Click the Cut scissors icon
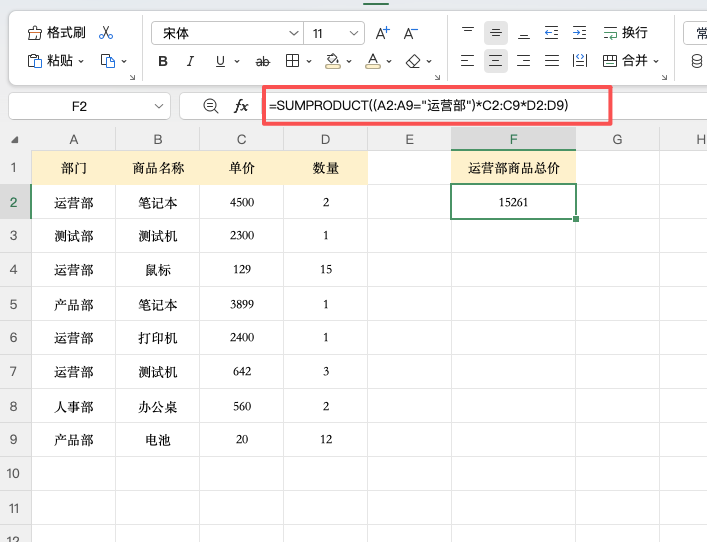Screen dimensions: 707x542 106,32
